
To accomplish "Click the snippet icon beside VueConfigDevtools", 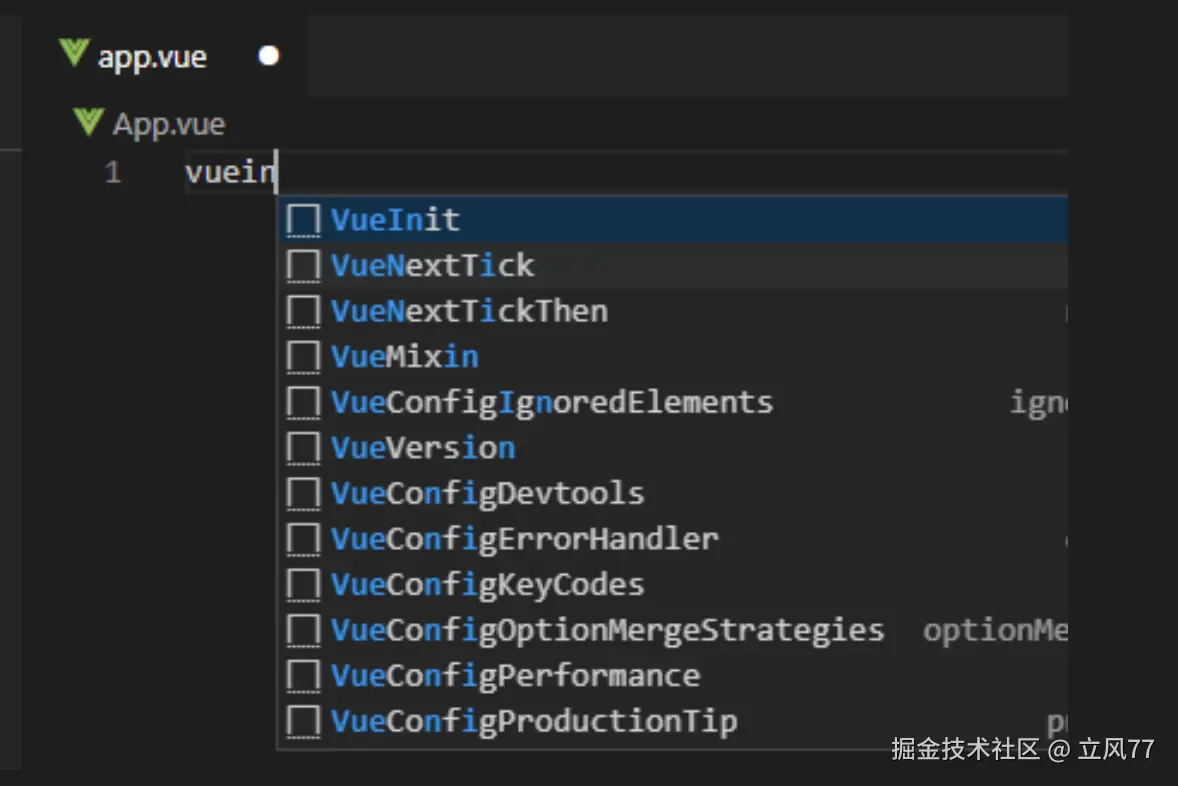I will tap(303, 494).
